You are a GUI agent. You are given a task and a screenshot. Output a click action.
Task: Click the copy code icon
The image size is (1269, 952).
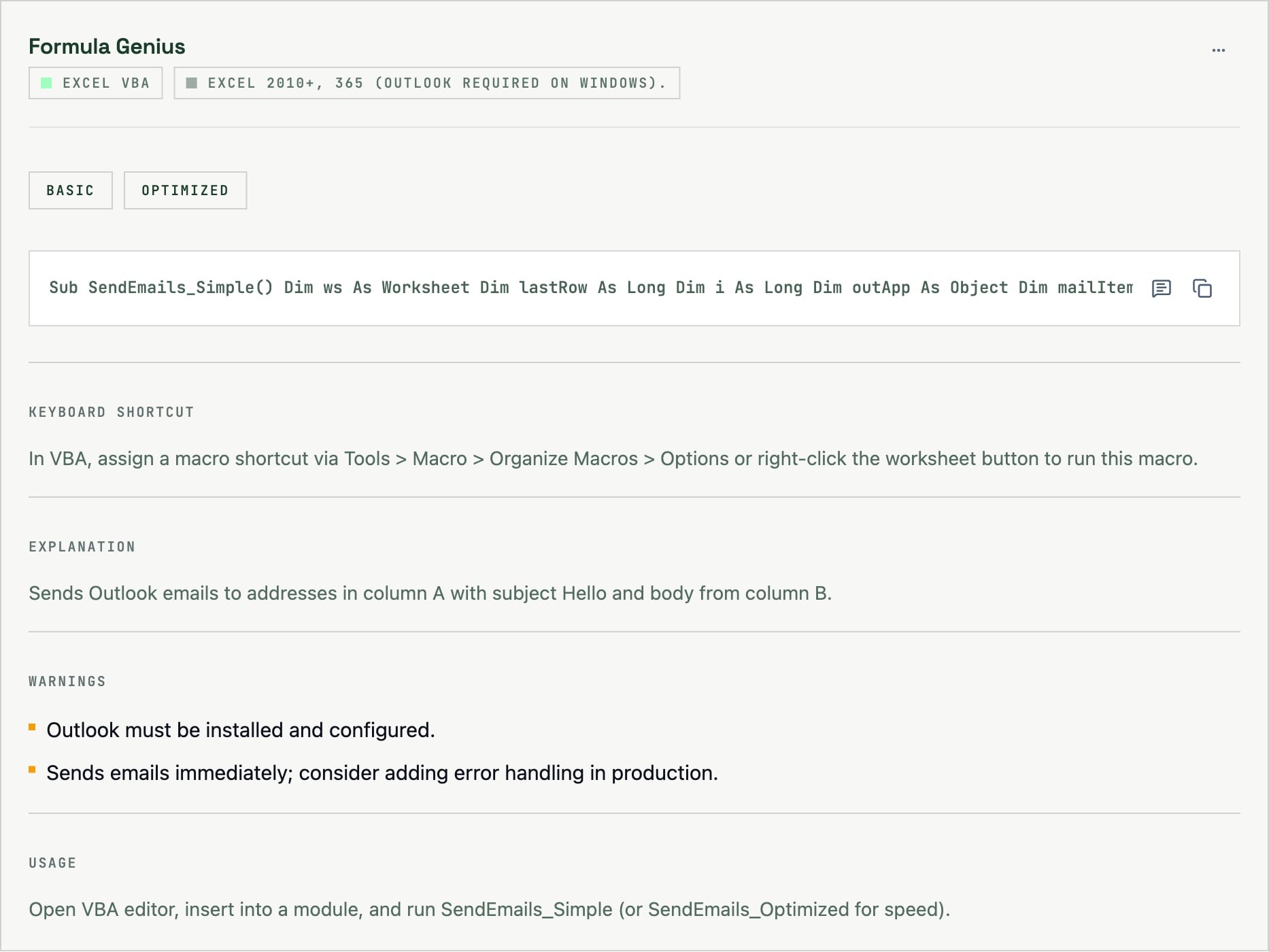pyautogui.click(x=1202, y=288)
